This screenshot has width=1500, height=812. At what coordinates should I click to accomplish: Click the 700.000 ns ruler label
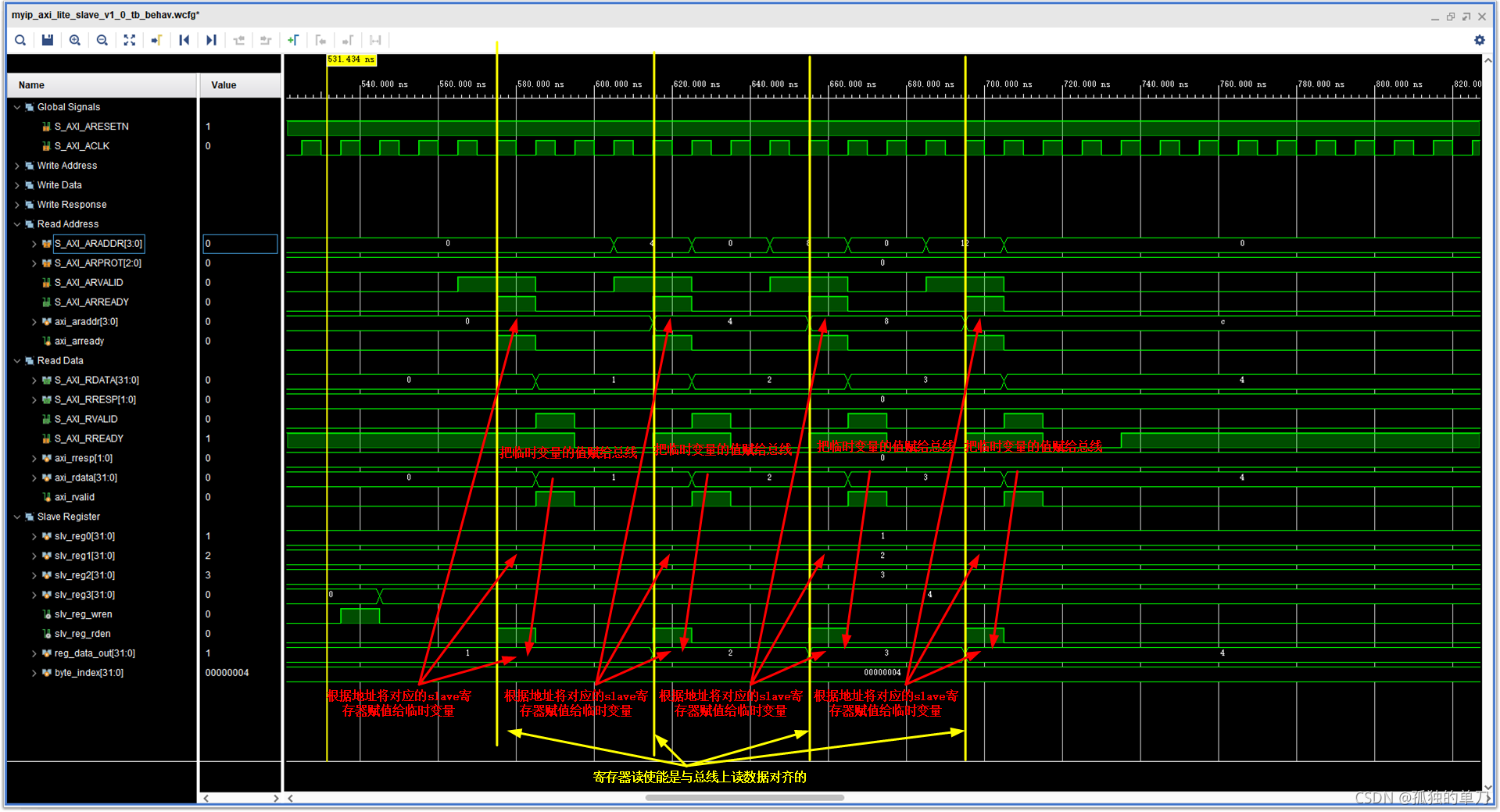tap(1008, 84)
